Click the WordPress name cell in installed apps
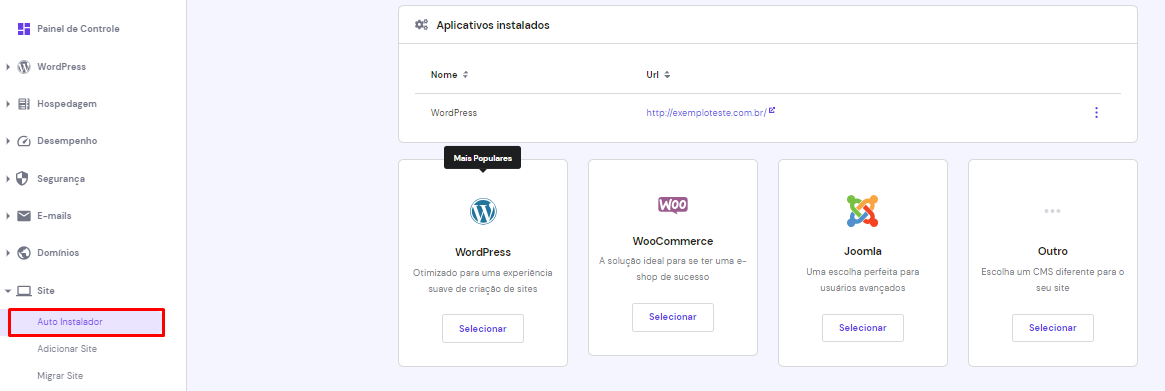The image size is (1165, 391). pyautogui.click(x=454, y=113)
